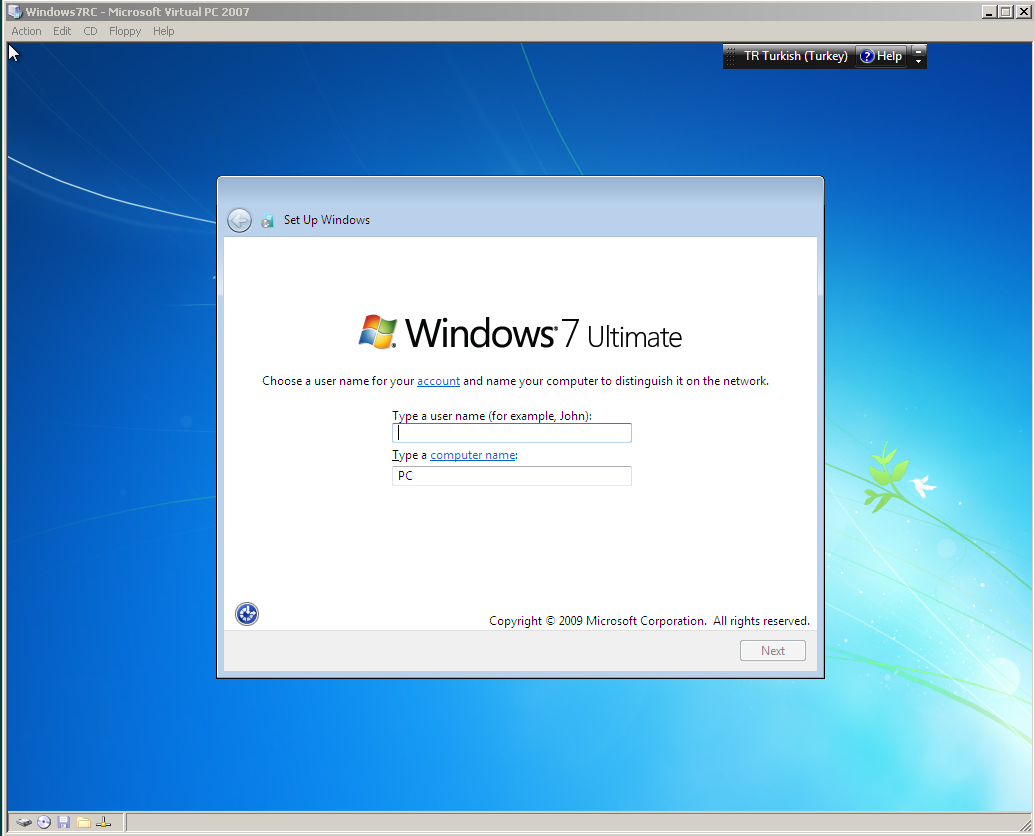The image size is (1035, 836).
Task: Click the computer name field containing PC
Action: point(512,476)
